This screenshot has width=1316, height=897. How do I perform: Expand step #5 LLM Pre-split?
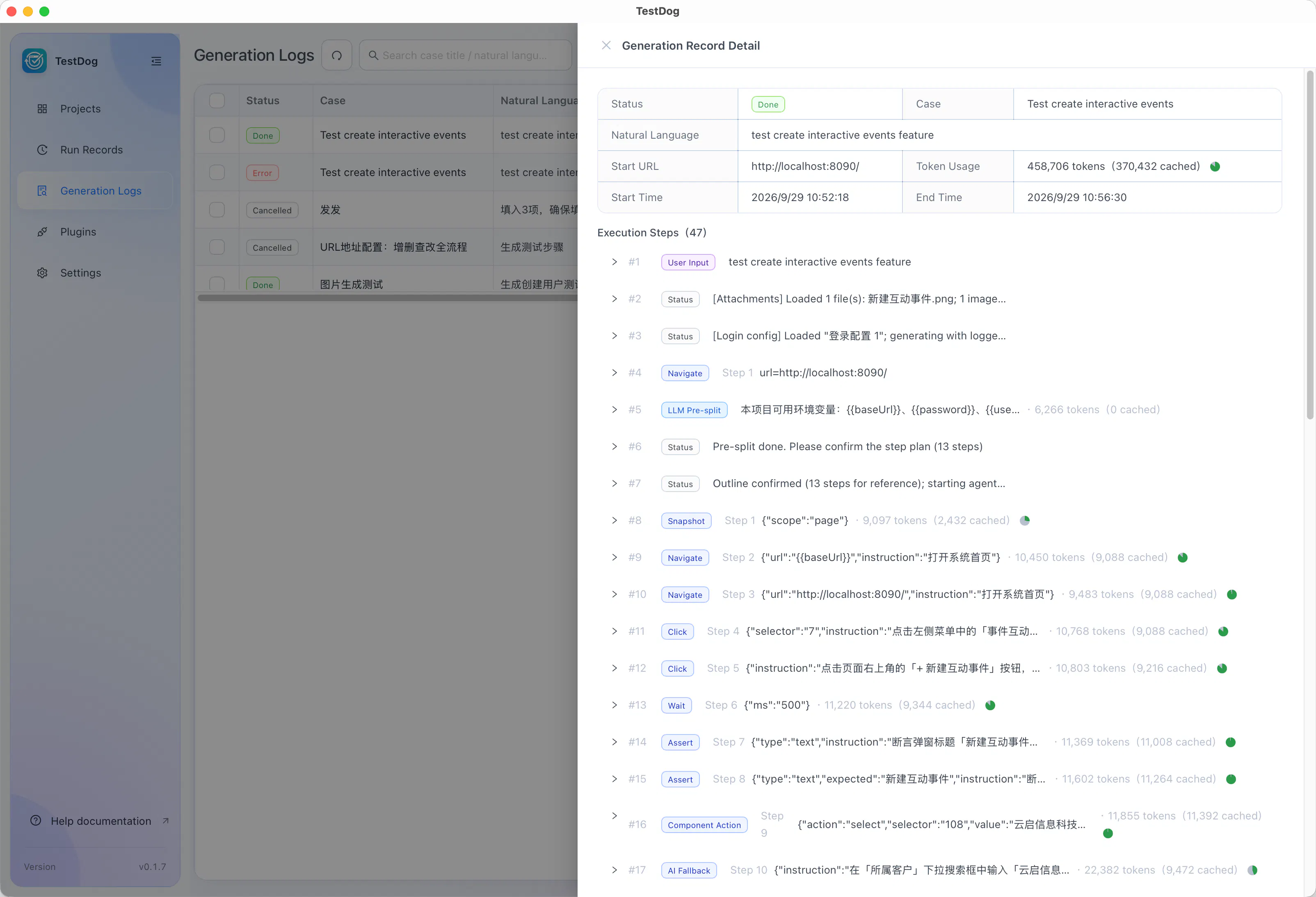point(615,410)
